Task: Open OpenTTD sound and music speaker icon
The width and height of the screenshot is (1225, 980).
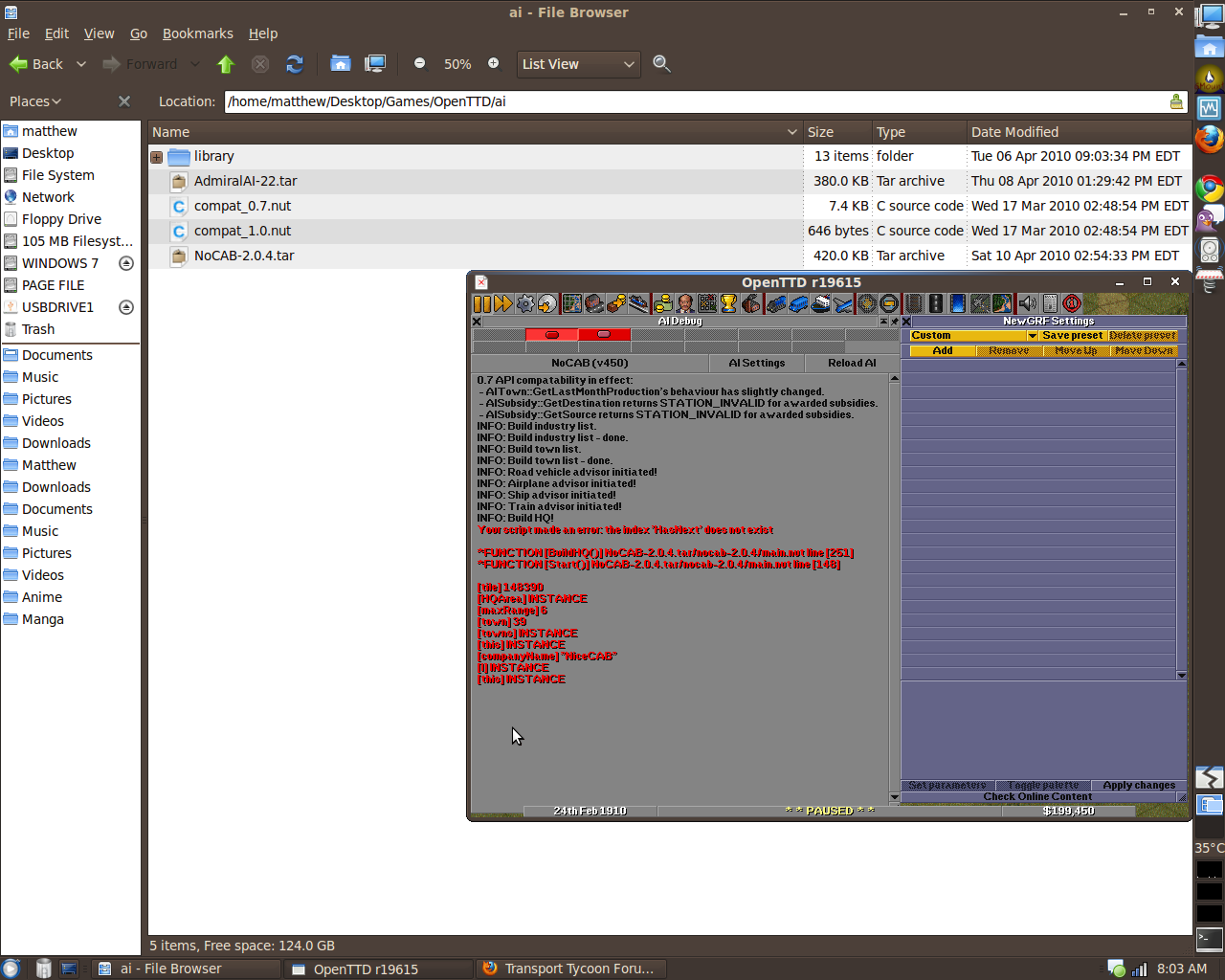Action: coord(1028,303)
